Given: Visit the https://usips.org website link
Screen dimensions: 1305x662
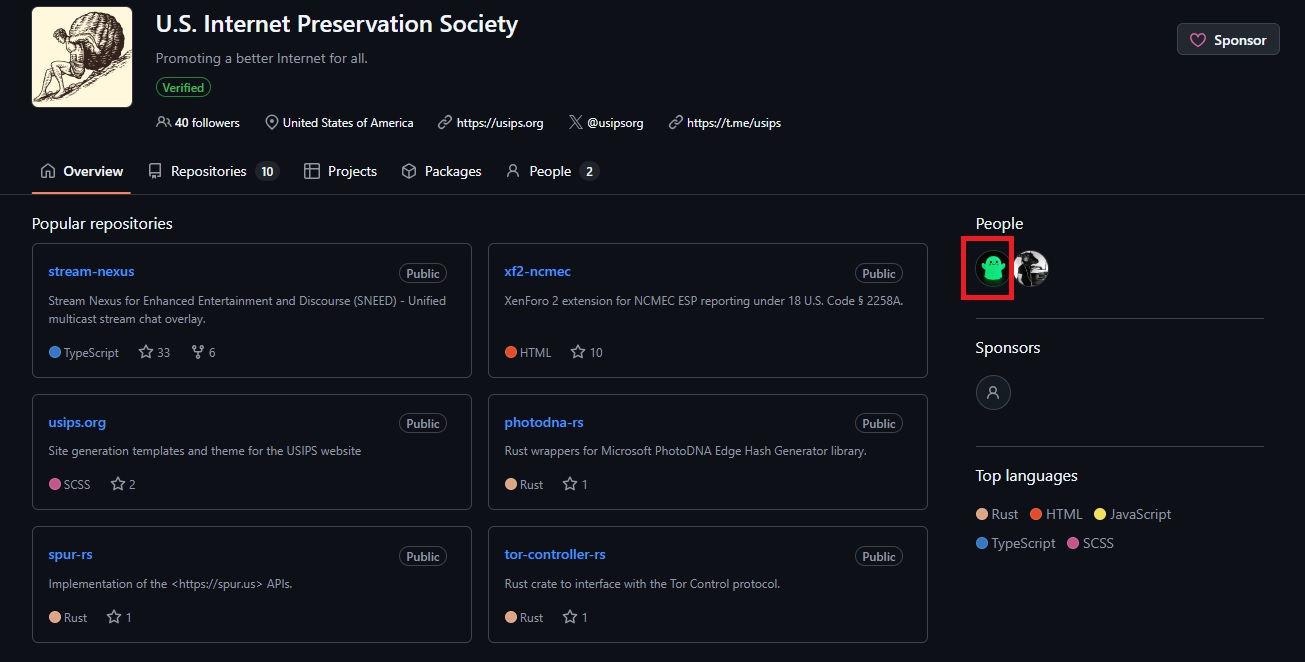Looking at the screenshot, I should coord(499,123).
